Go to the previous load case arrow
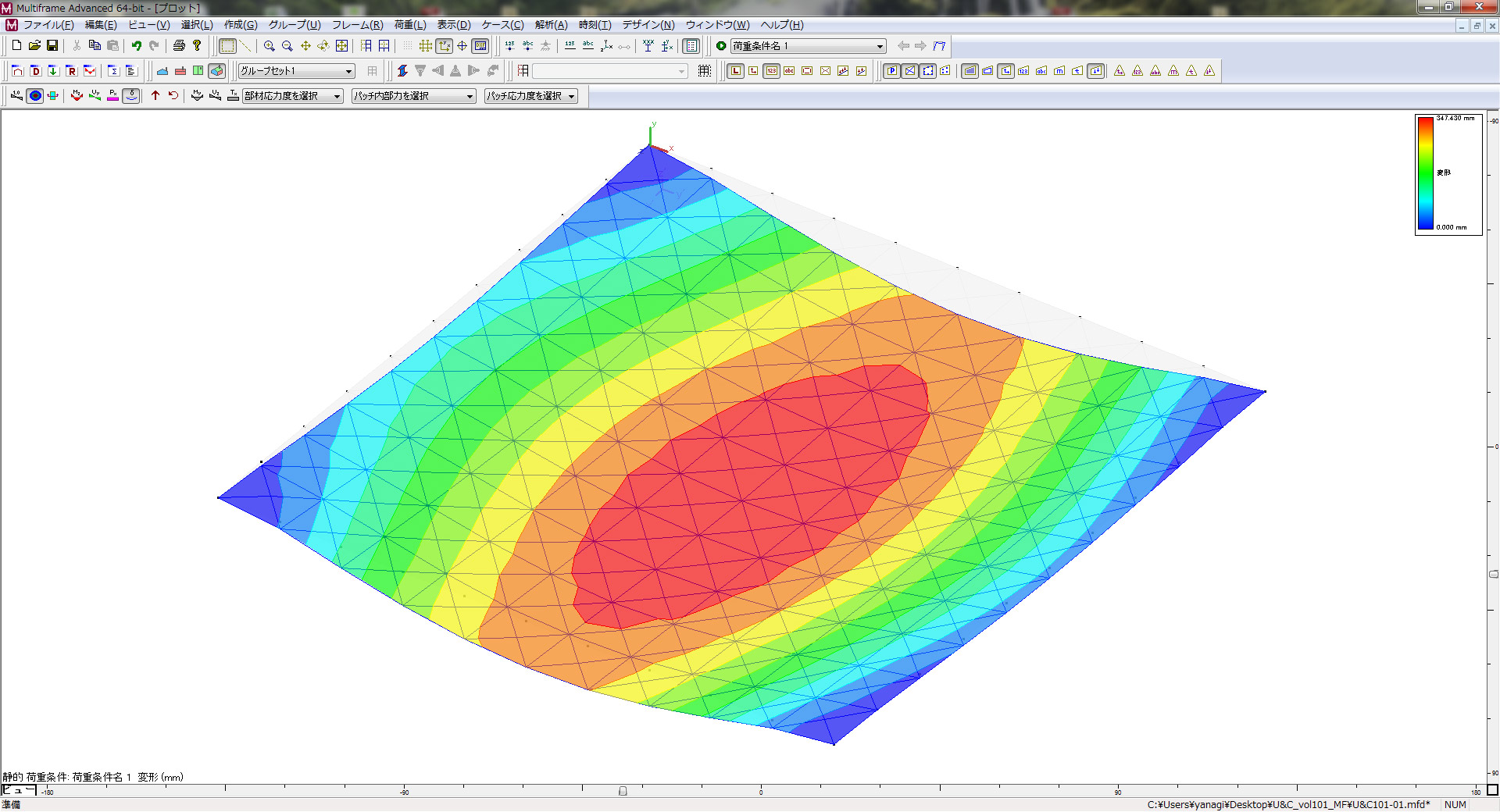 tap(903, 46)
